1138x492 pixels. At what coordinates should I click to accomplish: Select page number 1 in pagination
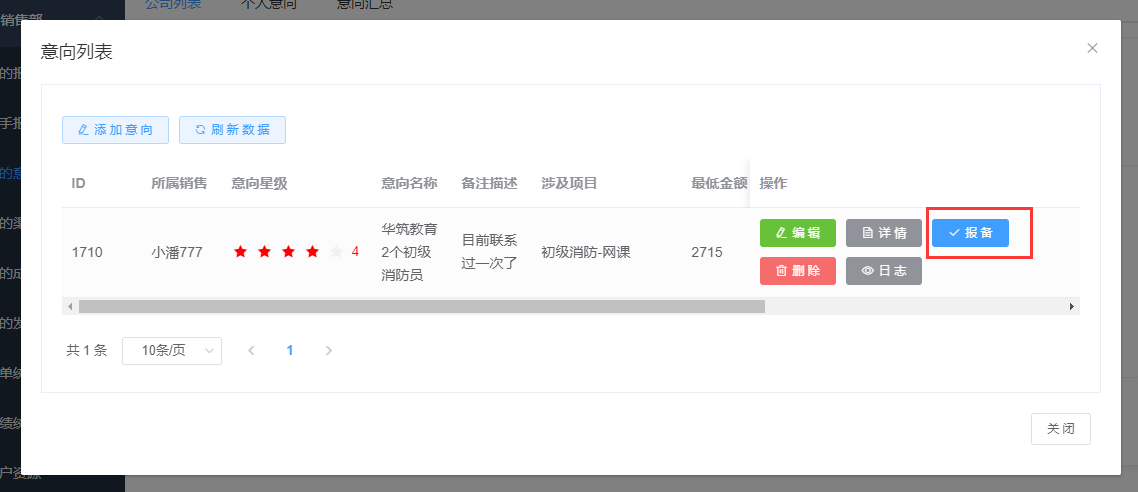tap(290, 351)
